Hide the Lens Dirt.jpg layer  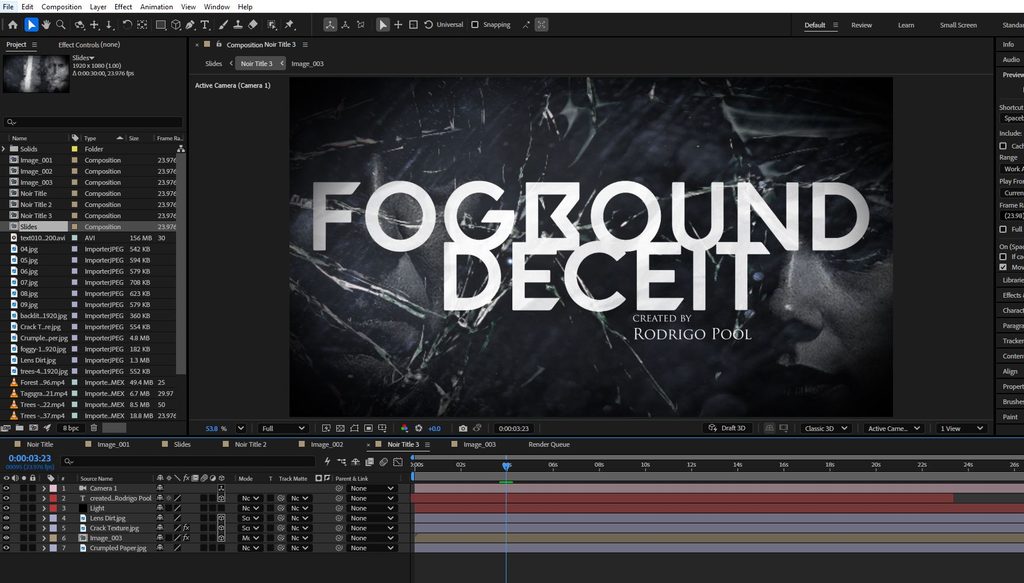pos(7,518)
